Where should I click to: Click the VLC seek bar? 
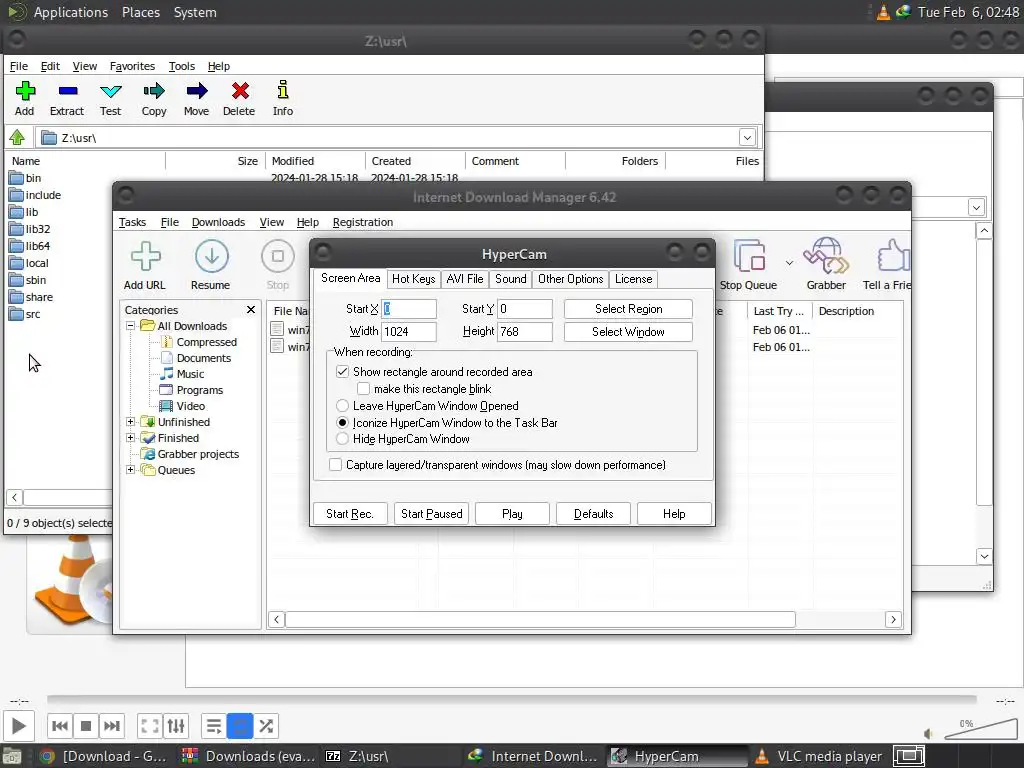click(511, 699)
